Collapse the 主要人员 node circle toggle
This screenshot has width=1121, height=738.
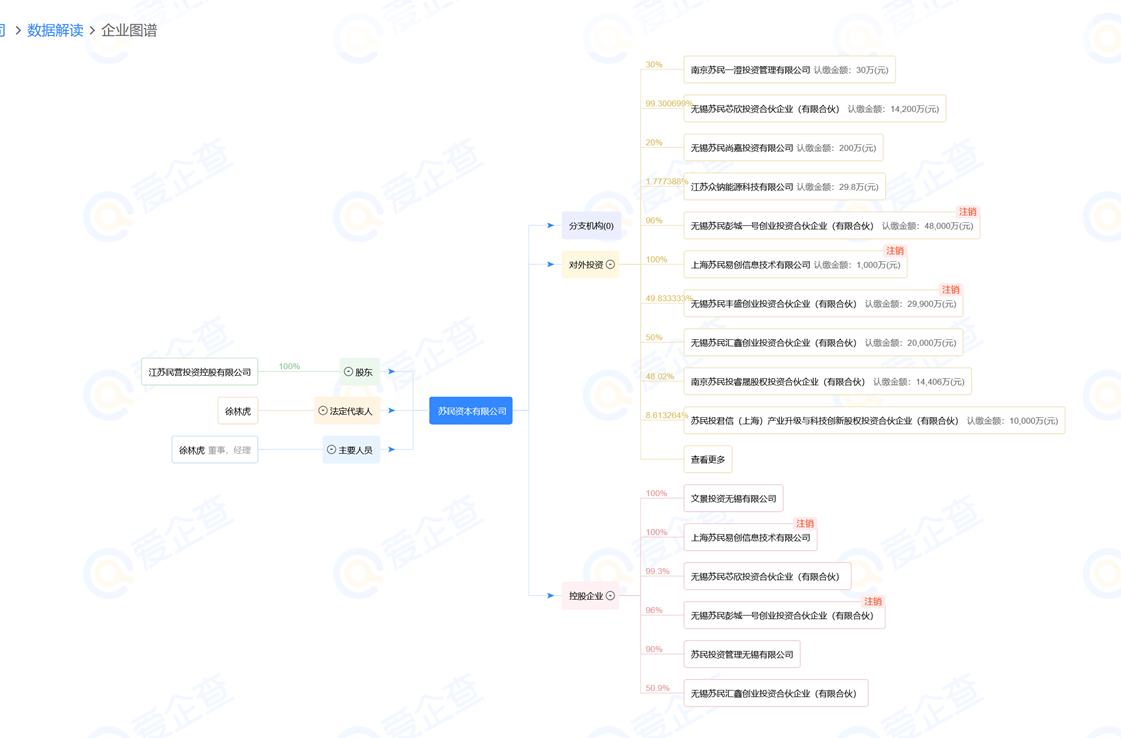coord(331,450)
